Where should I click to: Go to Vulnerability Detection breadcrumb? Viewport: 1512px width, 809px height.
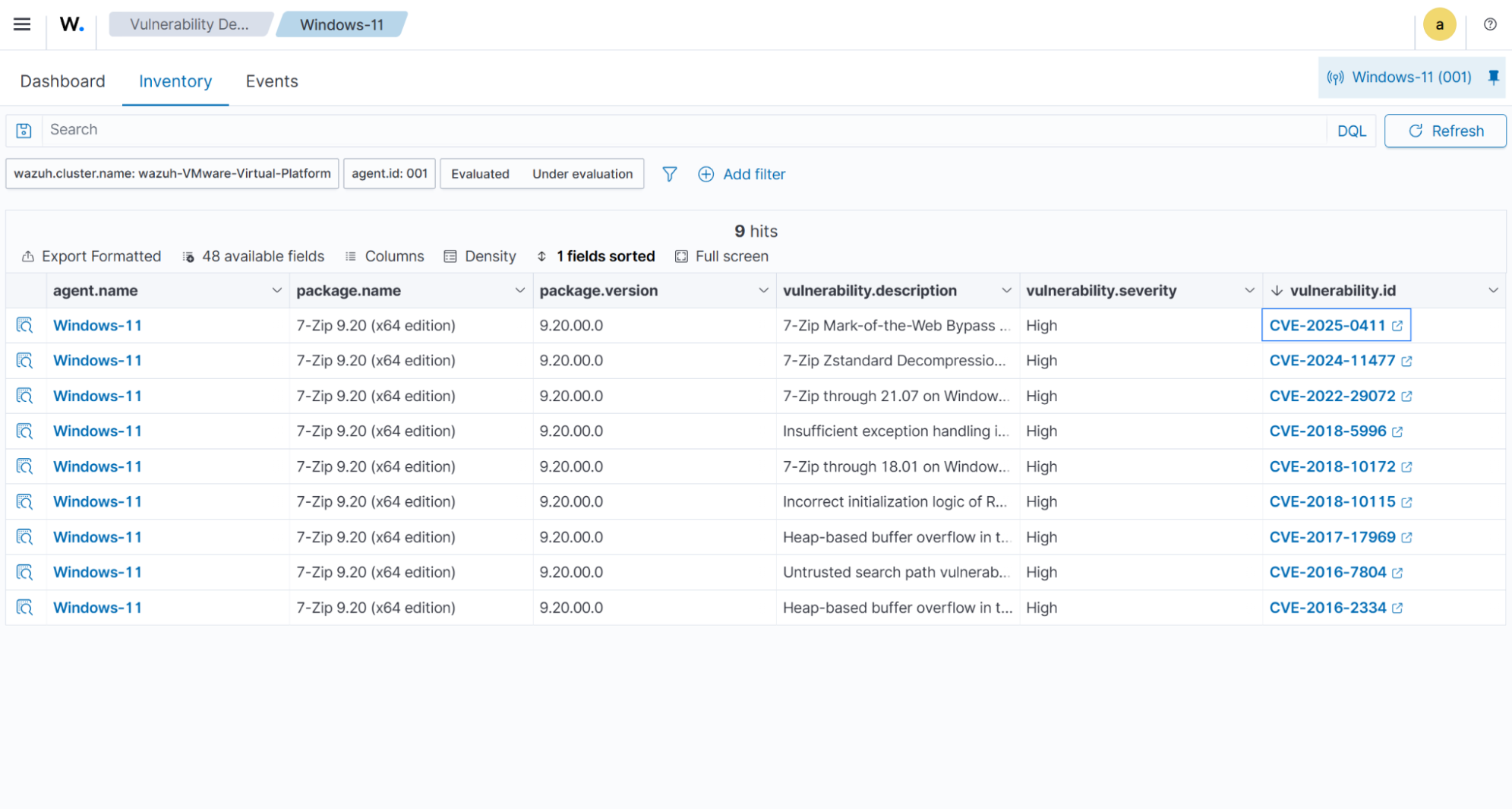pyautogui.click(x=189, y=24)
